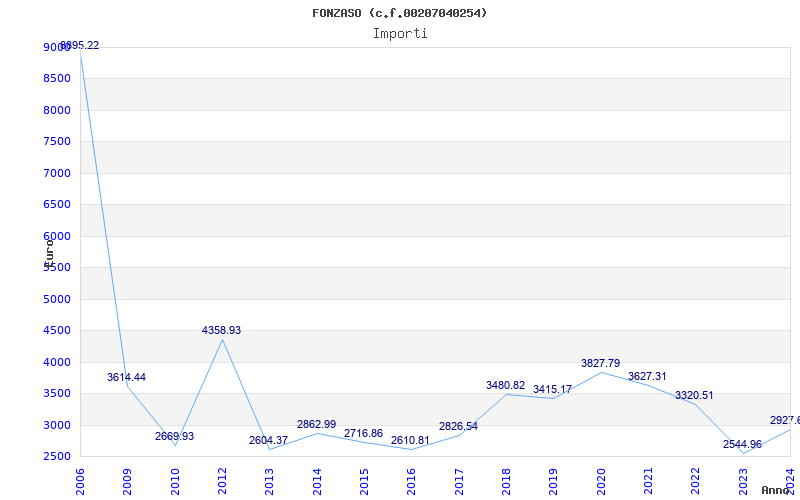Click the 2006 year axis label
800x500 pixels.
coord(80,481)
